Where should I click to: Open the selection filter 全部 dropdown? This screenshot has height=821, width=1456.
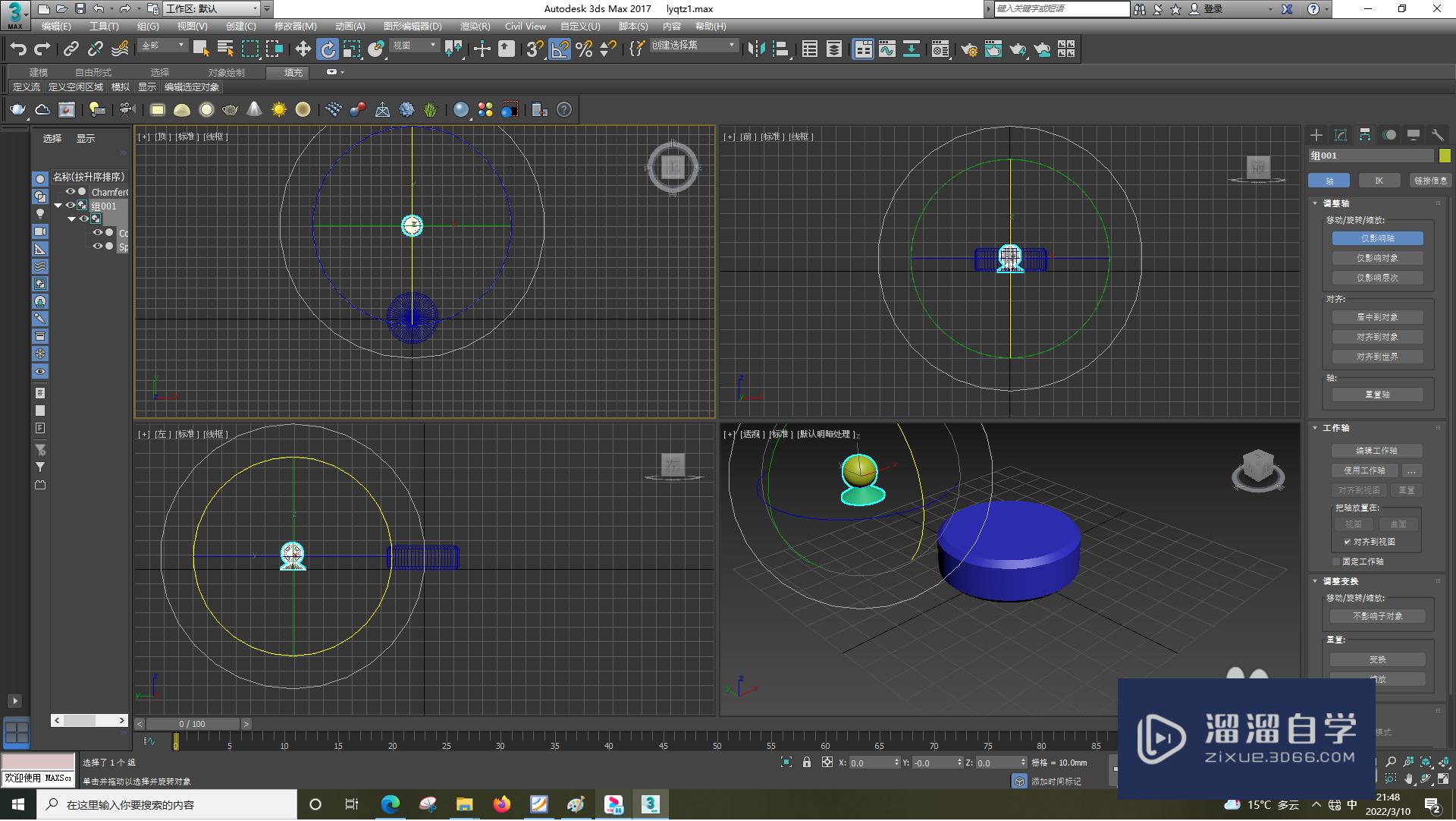tap(162, 46)
